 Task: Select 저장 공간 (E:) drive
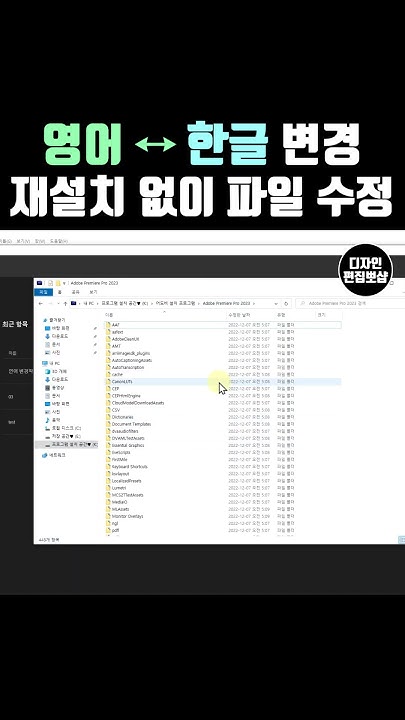coord(67,436)
